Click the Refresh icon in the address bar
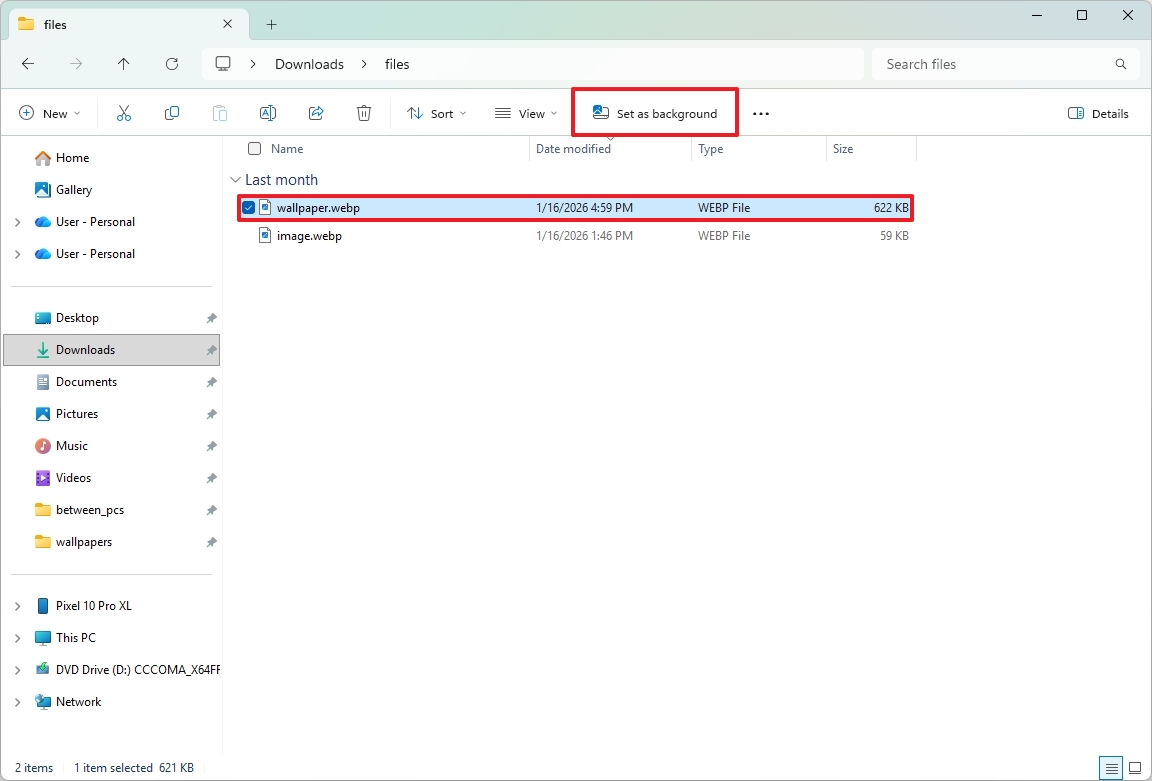 point(171,63)
